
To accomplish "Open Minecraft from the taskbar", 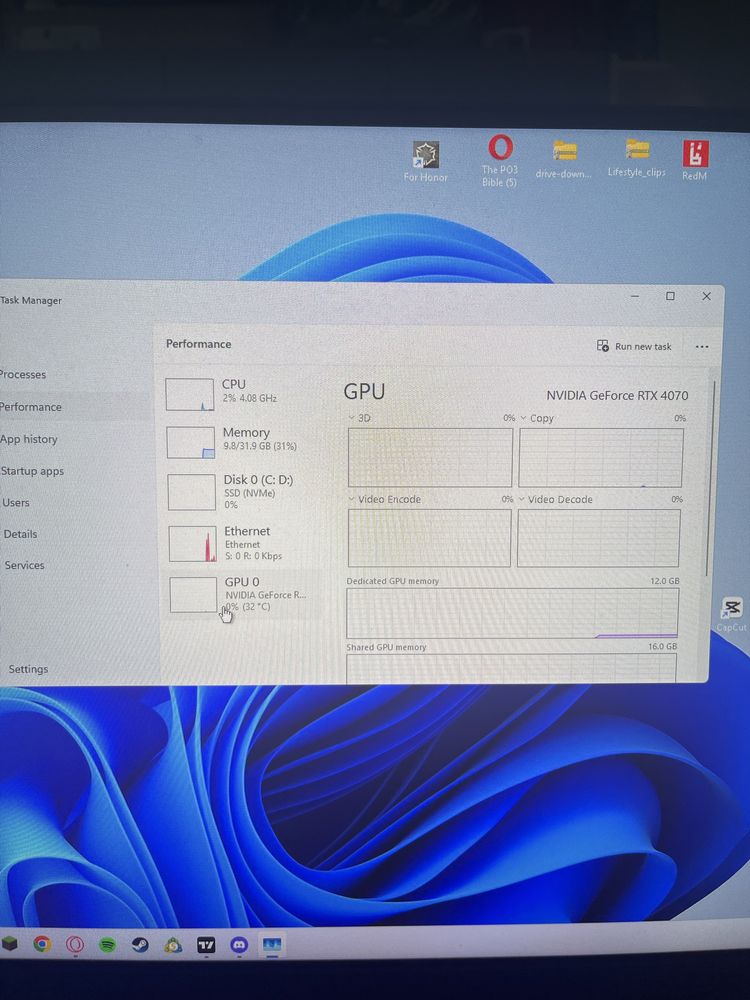I will pos(10,943).
